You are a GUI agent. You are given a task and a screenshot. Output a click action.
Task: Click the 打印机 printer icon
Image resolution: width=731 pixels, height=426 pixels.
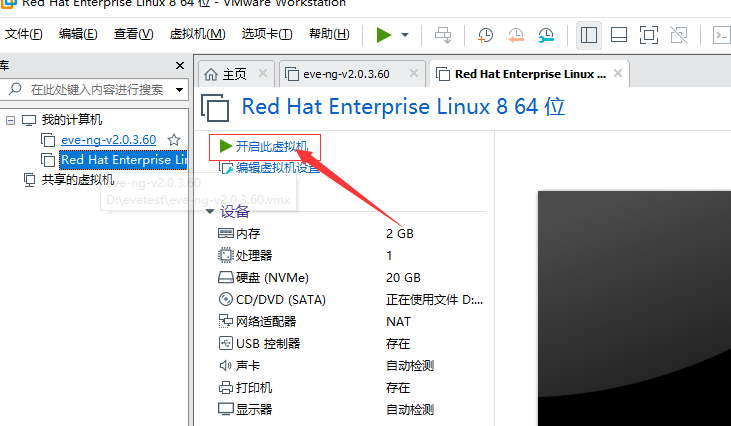point(226,387)
